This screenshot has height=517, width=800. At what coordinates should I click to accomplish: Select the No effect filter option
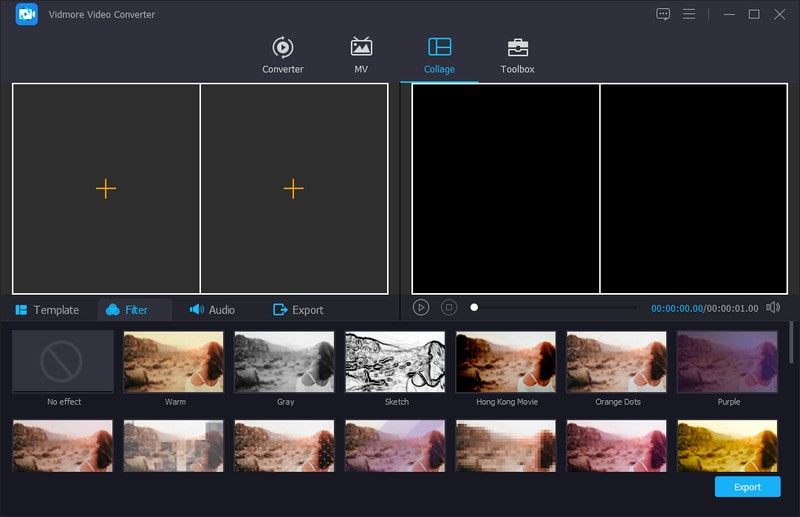point(63,362)
